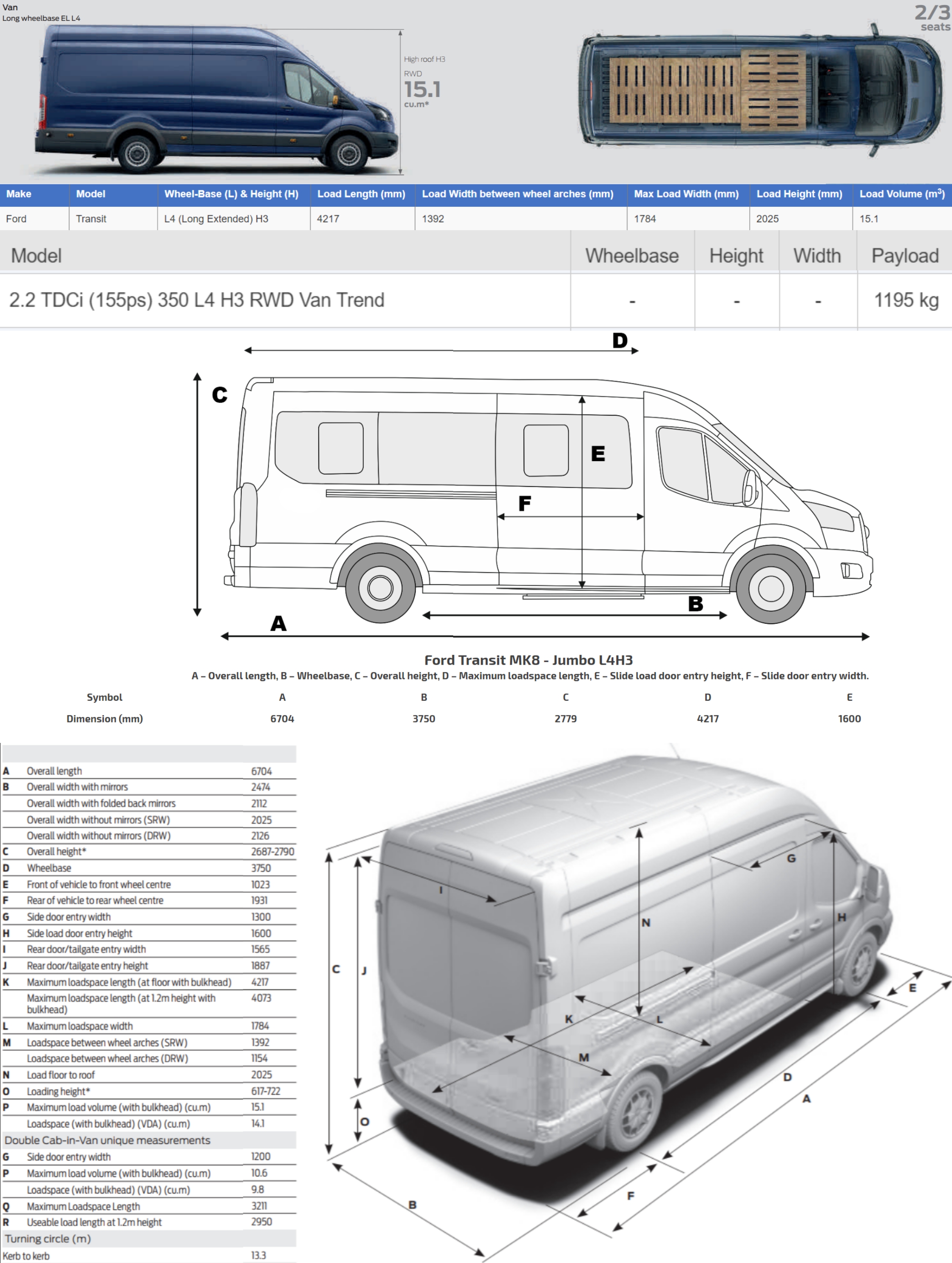Select the 'Ford Transit MK8 - Jumbo L4H3' title
The image size is (952, 1263).
tap(528, 660)
